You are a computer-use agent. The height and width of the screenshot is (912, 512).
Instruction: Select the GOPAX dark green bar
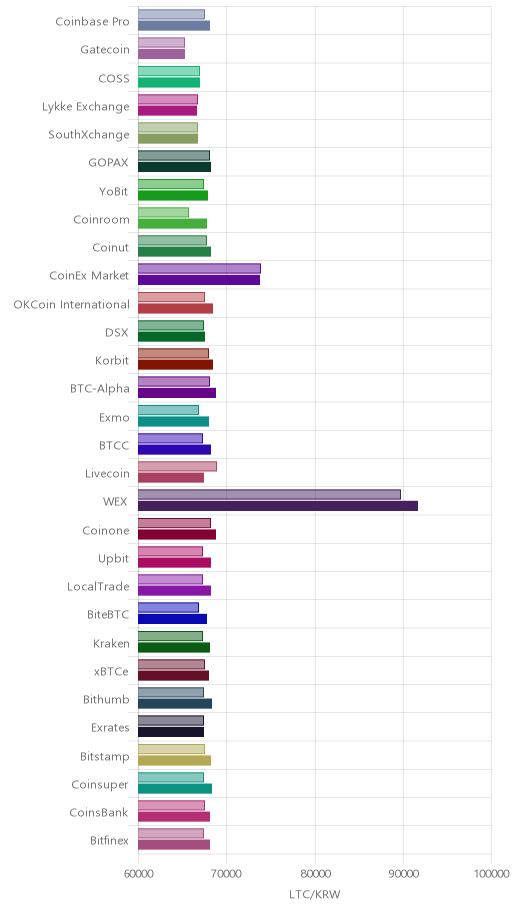coord(175,167)
